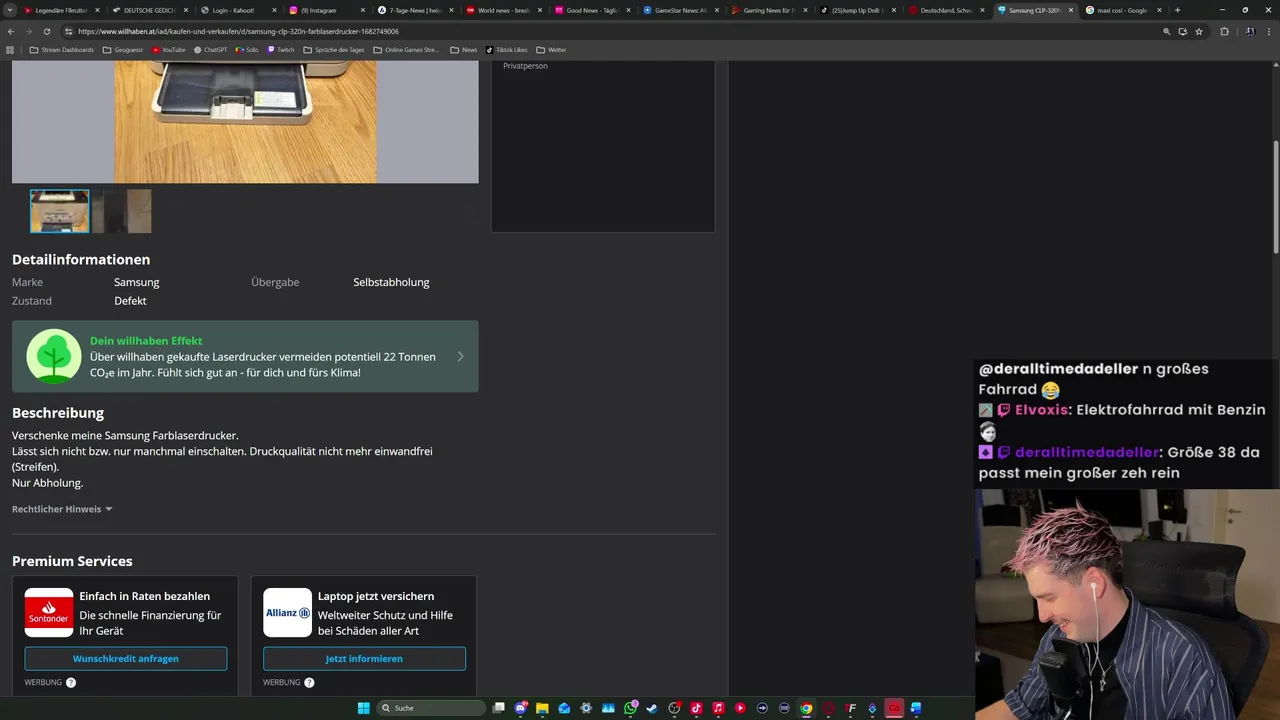1280x720 pixels.
Task: Open Apple Music from the taskbar
Action: point(718,708)
